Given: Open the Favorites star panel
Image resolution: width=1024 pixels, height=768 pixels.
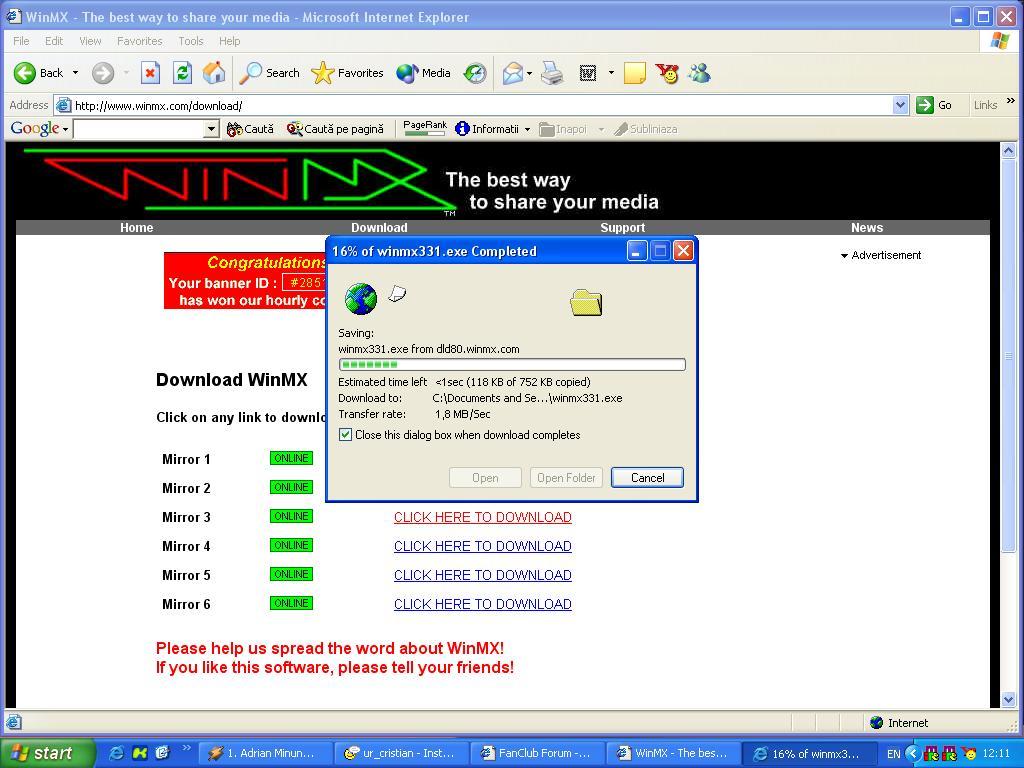Looking at the screenshot, I should click(347, 72).
